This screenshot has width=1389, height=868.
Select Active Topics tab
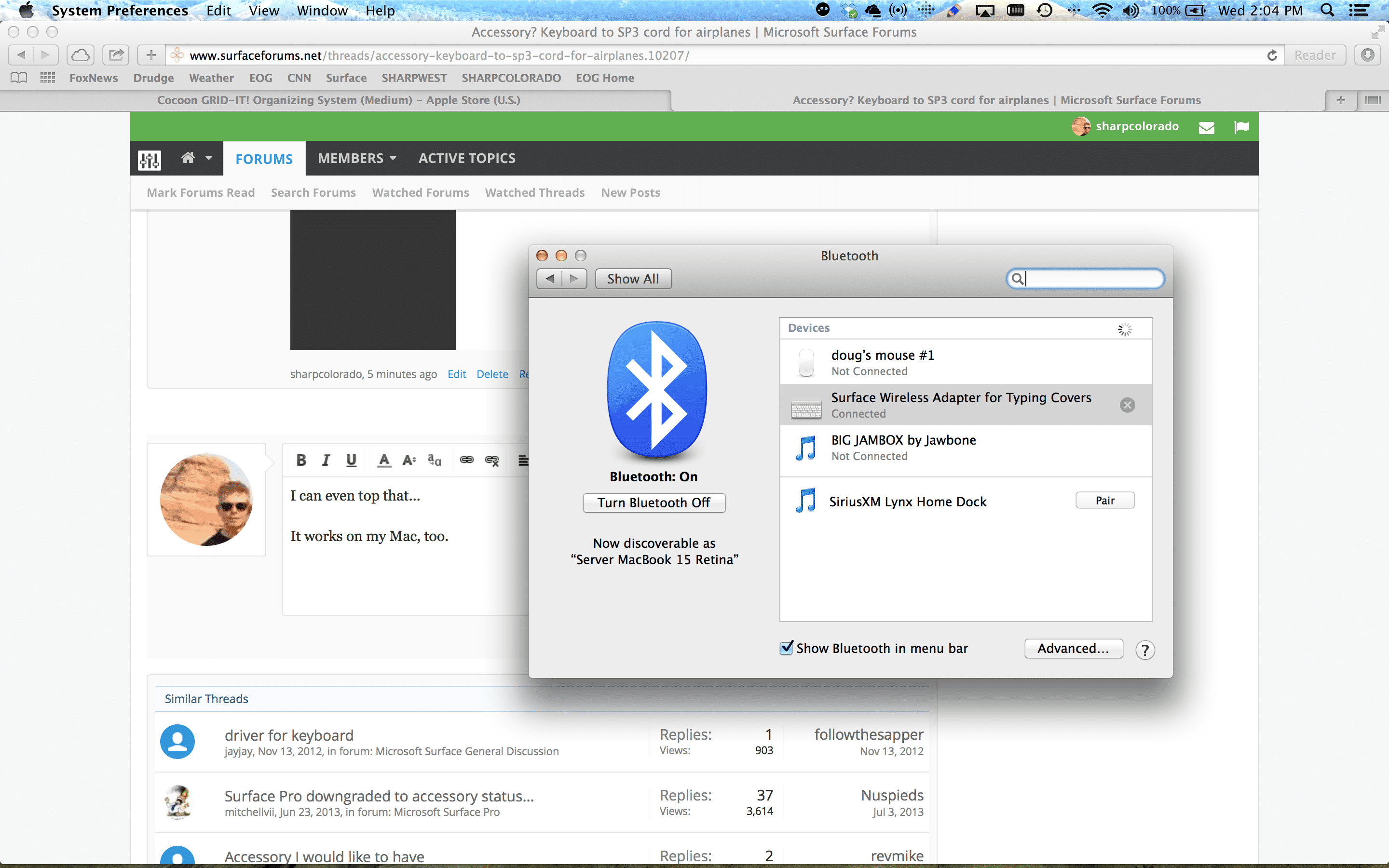point(467,158)
